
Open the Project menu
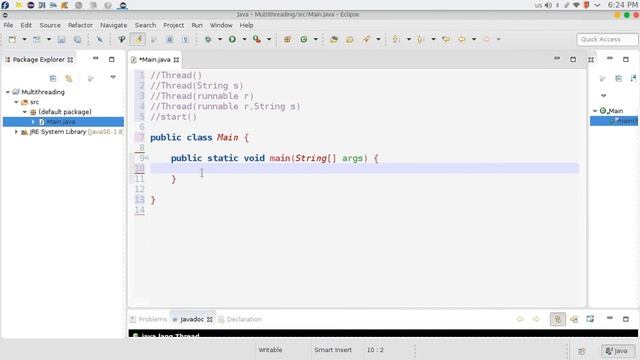173,25
